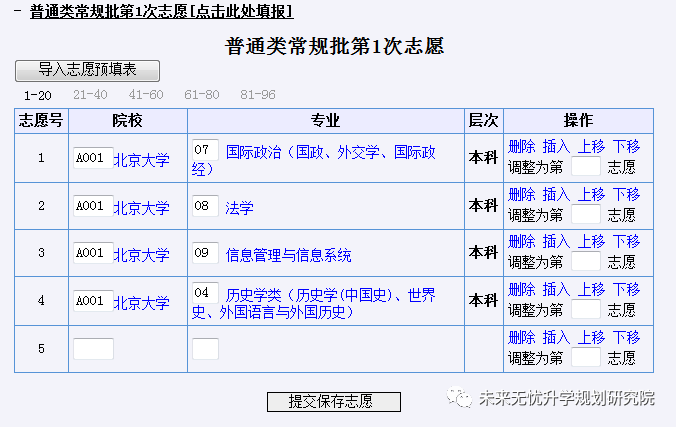
Task: Open 北京大学 link in choice 2
Action: [141, 208]
